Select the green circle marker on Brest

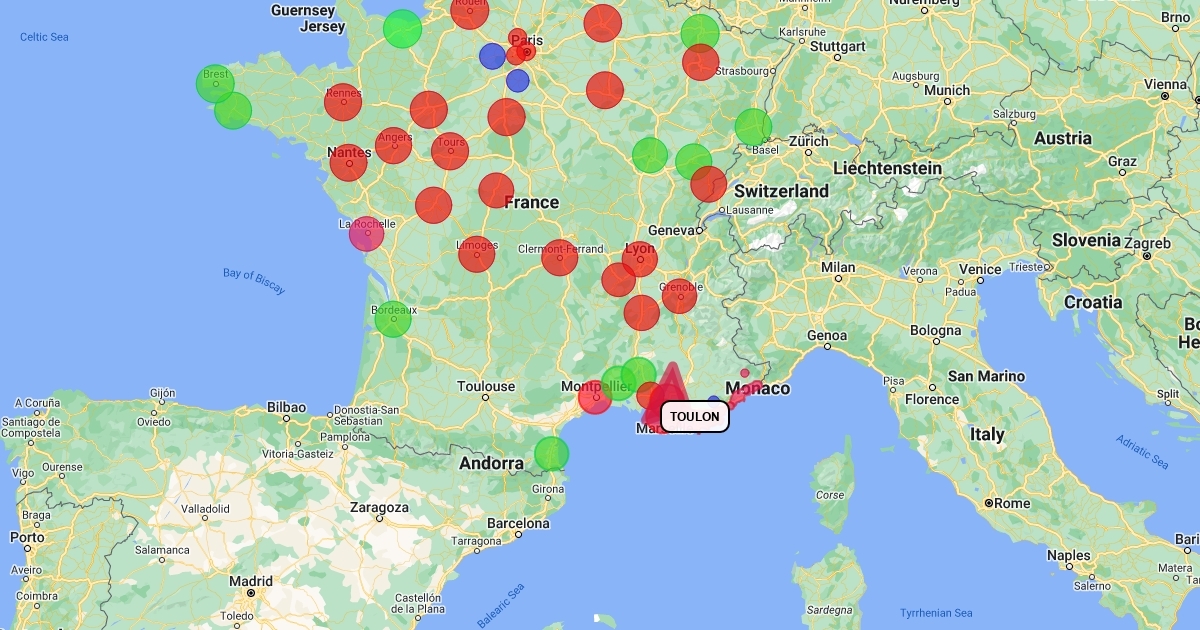tap(215, 84)
